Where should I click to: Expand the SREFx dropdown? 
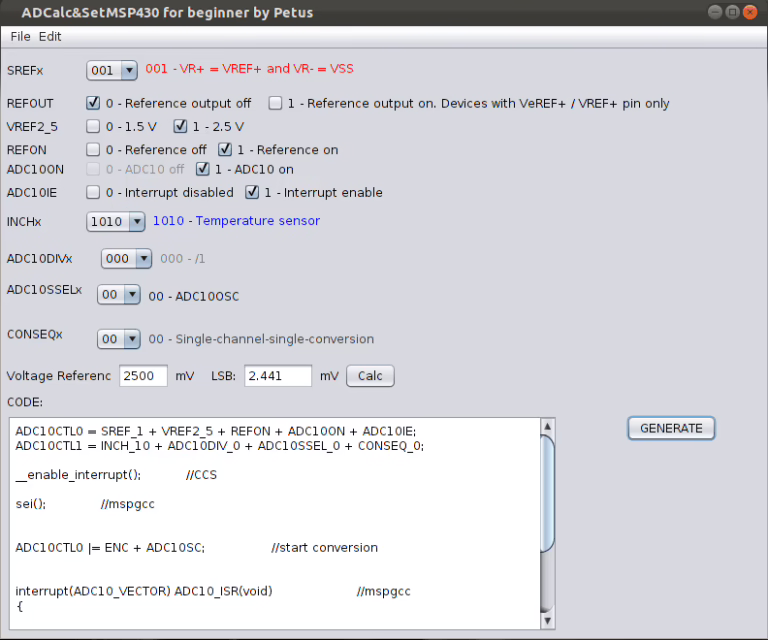(x=113, y=70)
